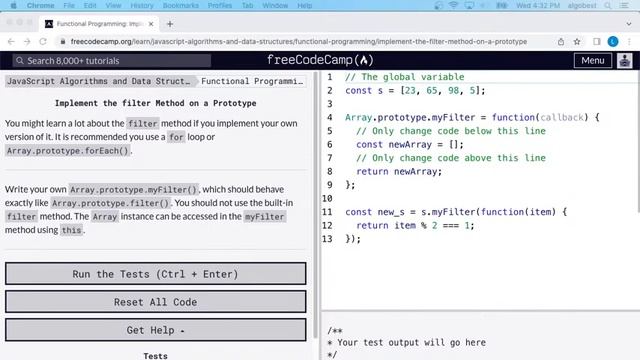Screen dimensions: 640x360
Task: Click the Wi-Fi status icon
Action: coord(453,6)
